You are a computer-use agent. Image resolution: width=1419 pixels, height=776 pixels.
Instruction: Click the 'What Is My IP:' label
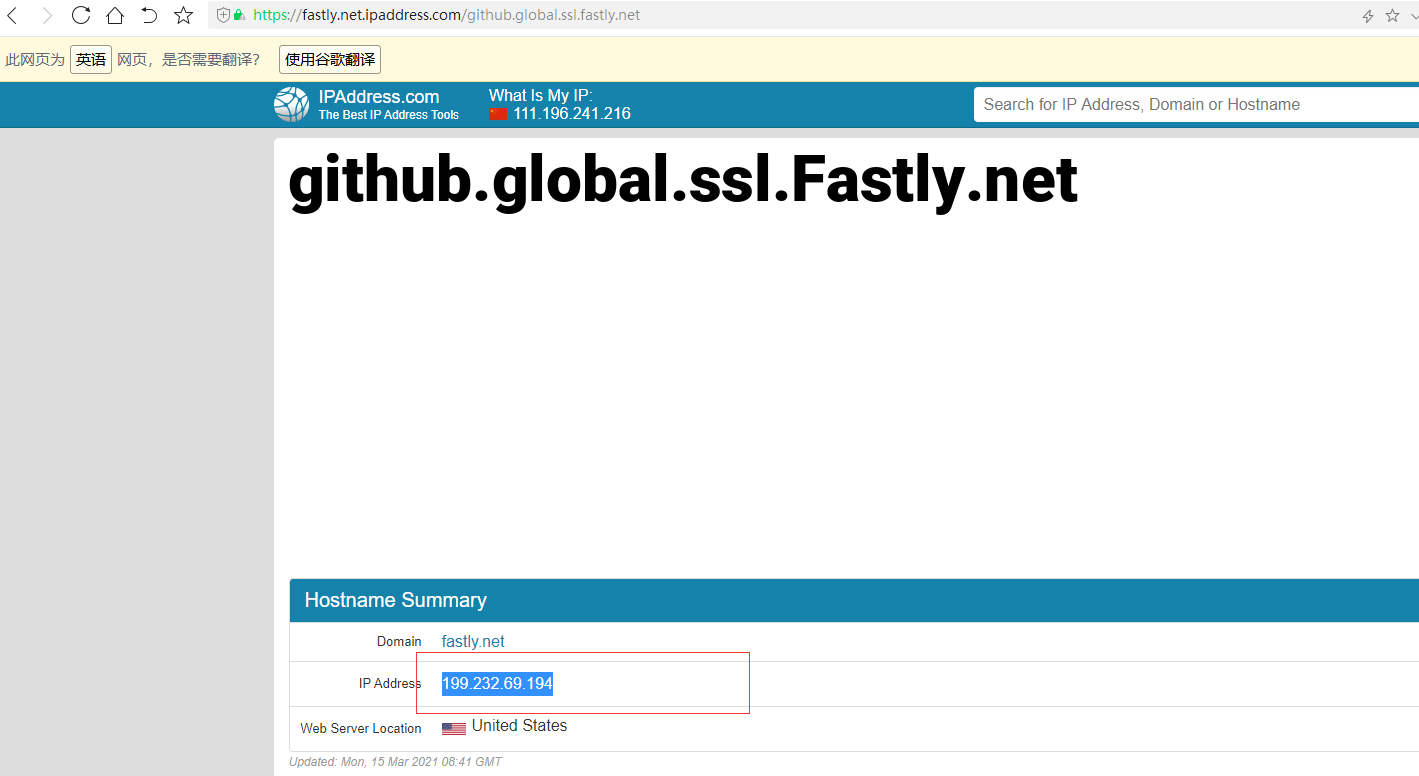coord(540,96)
